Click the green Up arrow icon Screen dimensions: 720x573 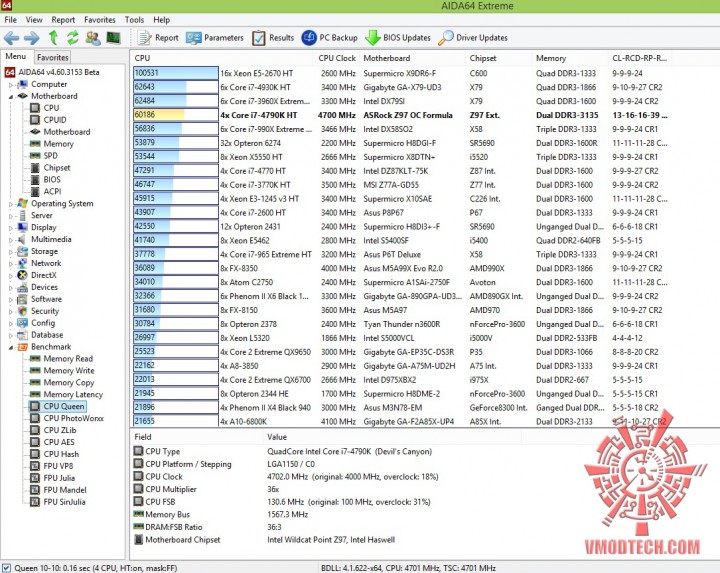click(x=53, y=38)
